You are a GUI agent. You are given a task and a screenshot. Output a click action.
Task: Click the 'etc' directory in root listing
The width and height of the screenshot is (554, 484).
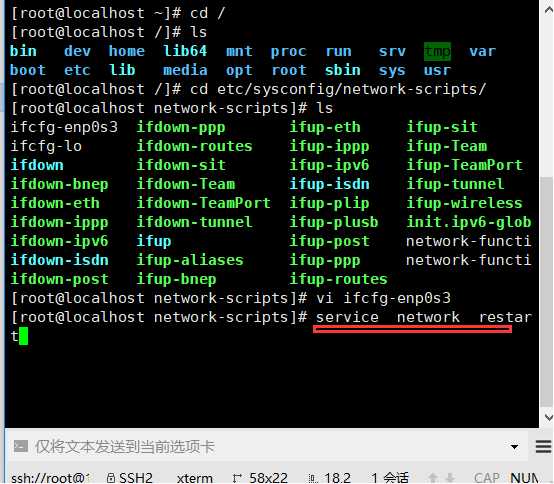tap(77, 70)
